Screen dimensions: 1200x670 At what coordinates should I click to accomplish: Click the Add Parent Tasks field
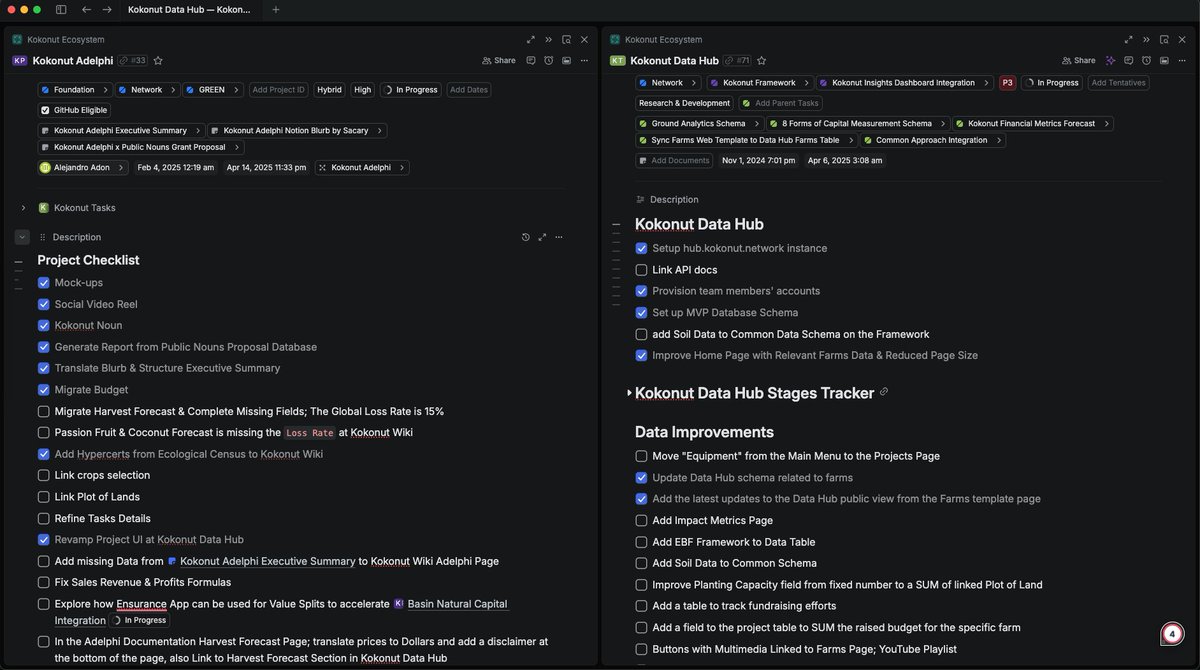coord(780,103)
